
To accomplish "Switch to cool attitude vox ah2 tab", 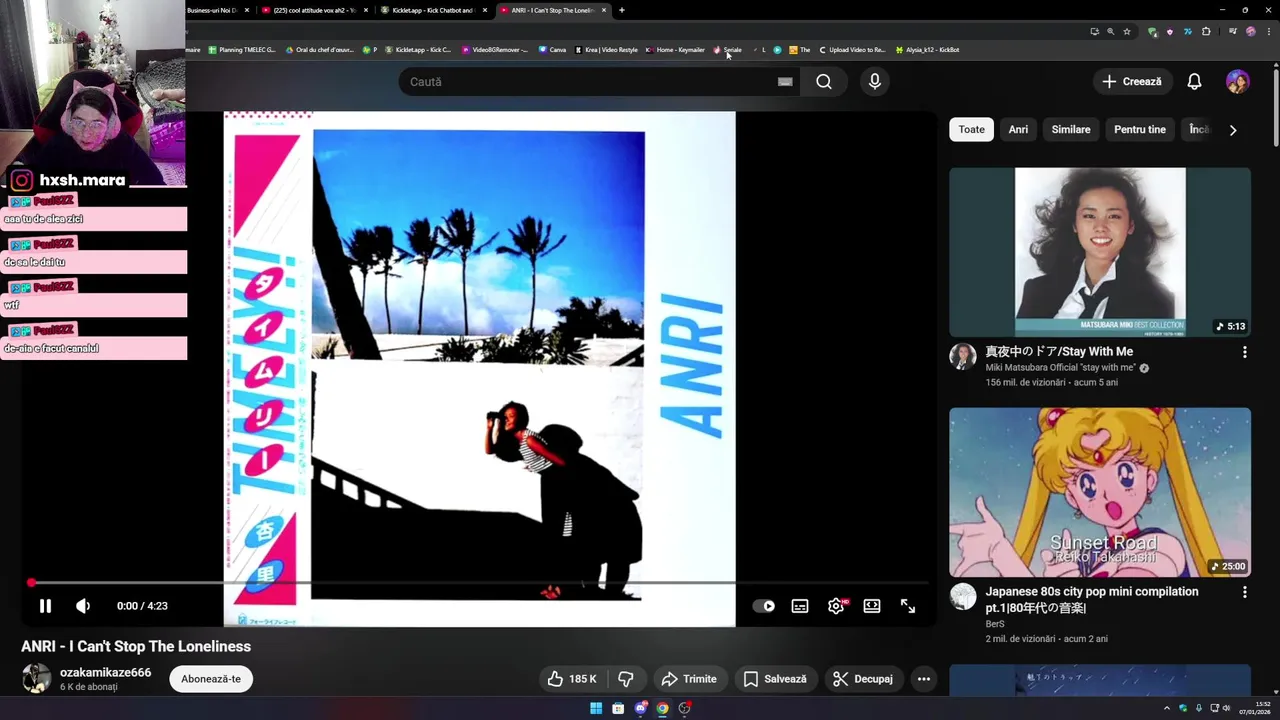I will coord(314,10).
